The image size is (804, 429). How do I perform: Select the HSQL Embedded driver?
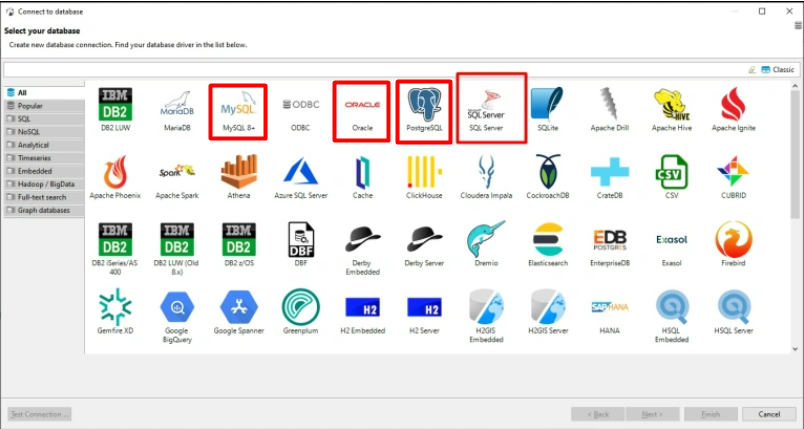(671, 317)
